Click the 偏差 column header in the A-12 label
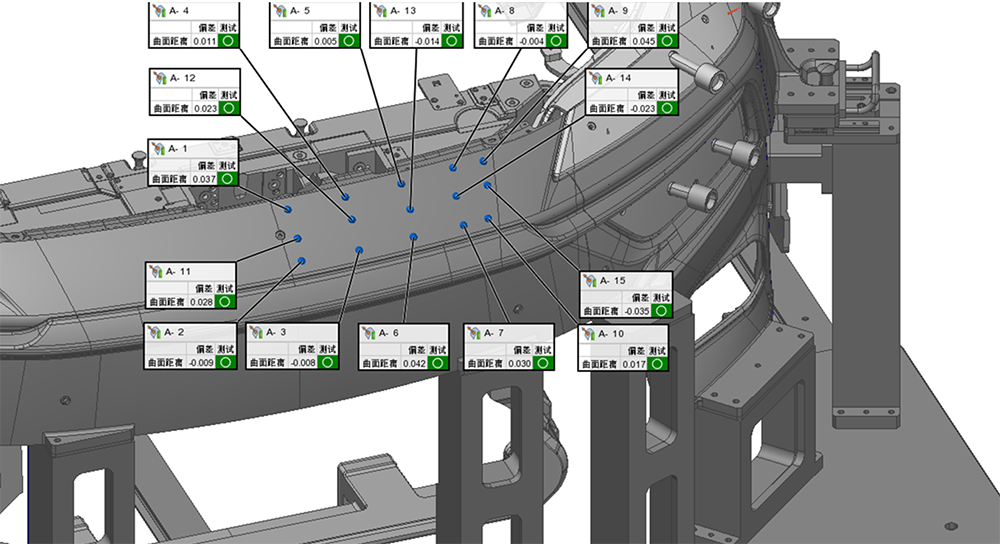This screenshot has height=544, width=1000. pos(205,93)
